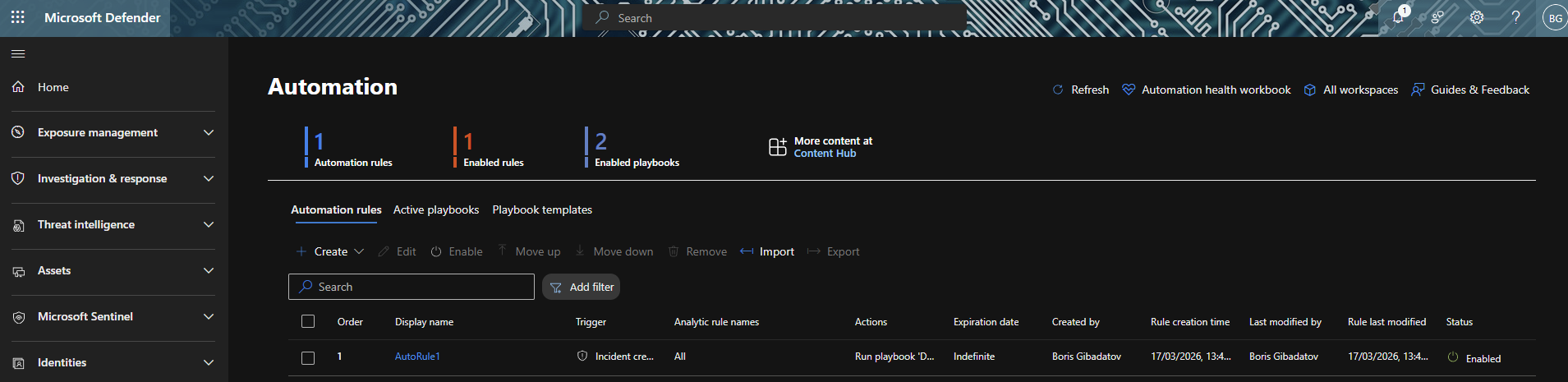Switch to Automation rules tab
1568x382 pixels.
[336, 209]
